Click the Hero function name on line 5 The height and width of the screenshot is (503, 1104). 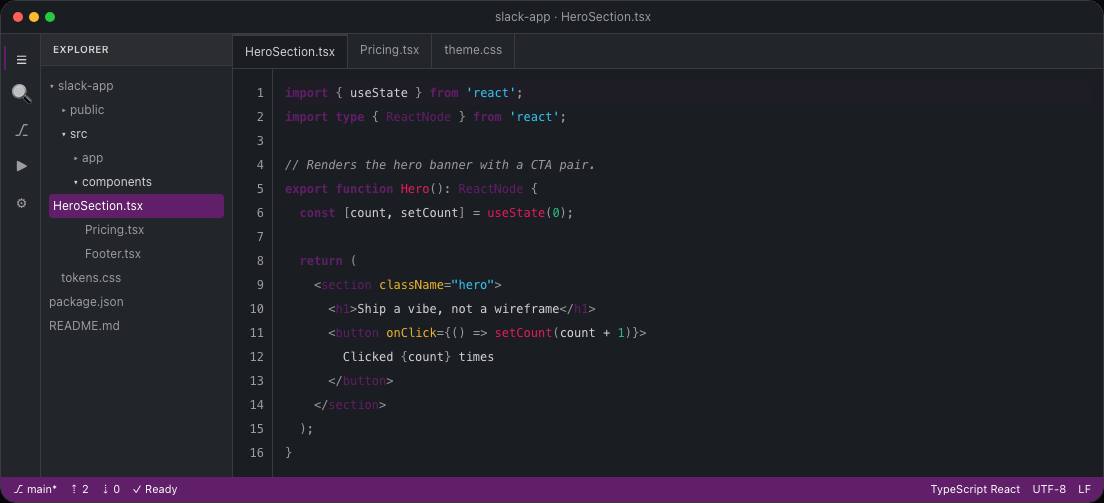[x=415, y=189]
